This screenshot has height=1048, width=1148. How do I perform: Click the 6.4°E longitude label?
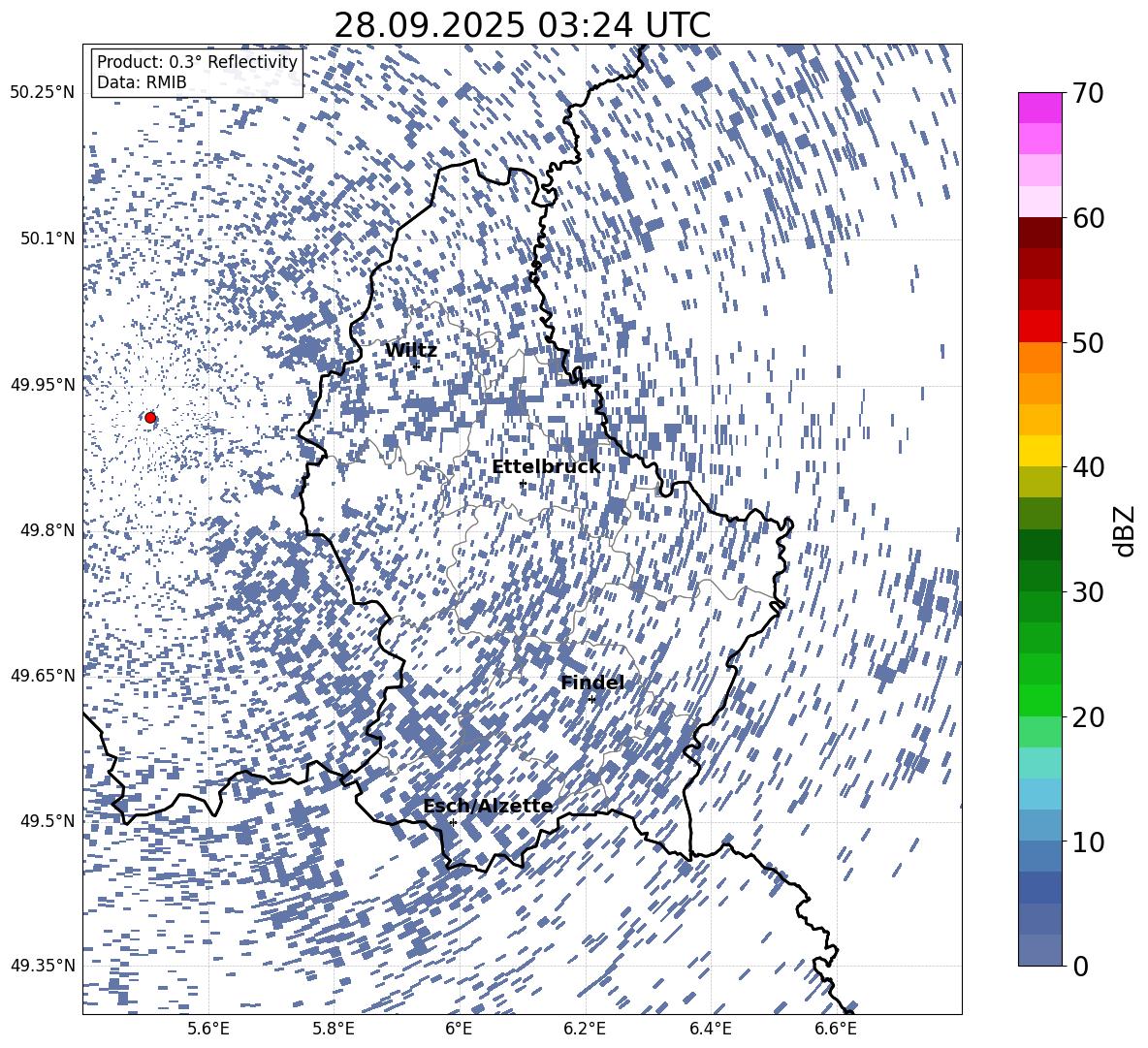coord(710,1029)
